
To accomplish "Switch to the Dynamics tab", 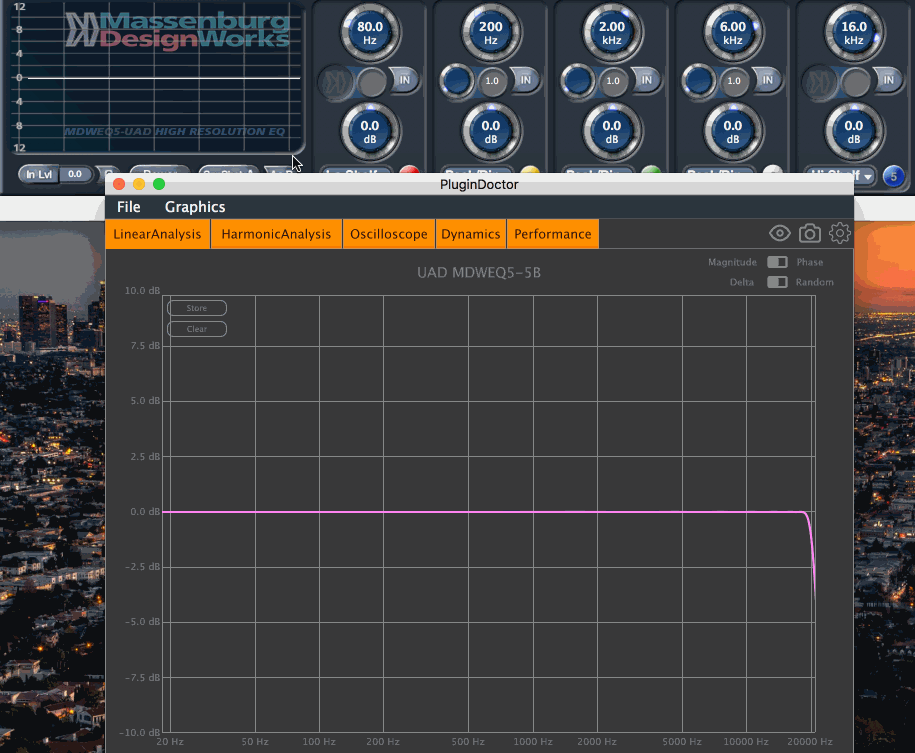I will [471, 234].
